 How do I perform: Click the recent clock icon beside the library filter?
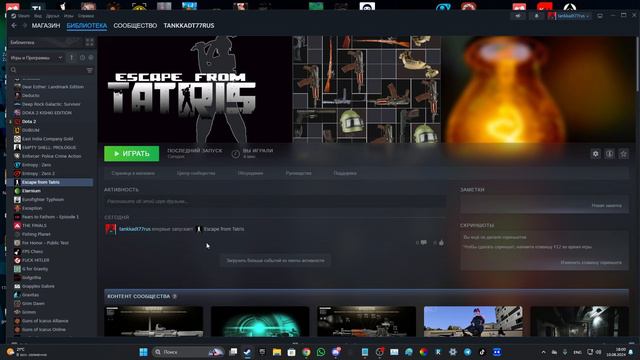pos(82,58)
